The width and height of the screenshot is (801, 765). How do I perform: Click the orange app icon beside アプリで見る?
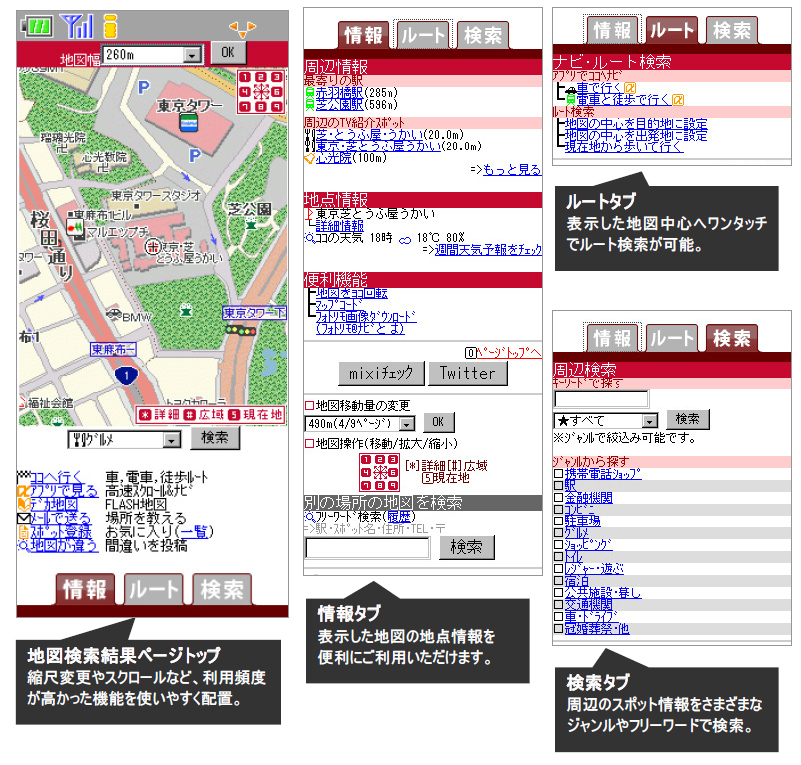click(x=23, y=491)
